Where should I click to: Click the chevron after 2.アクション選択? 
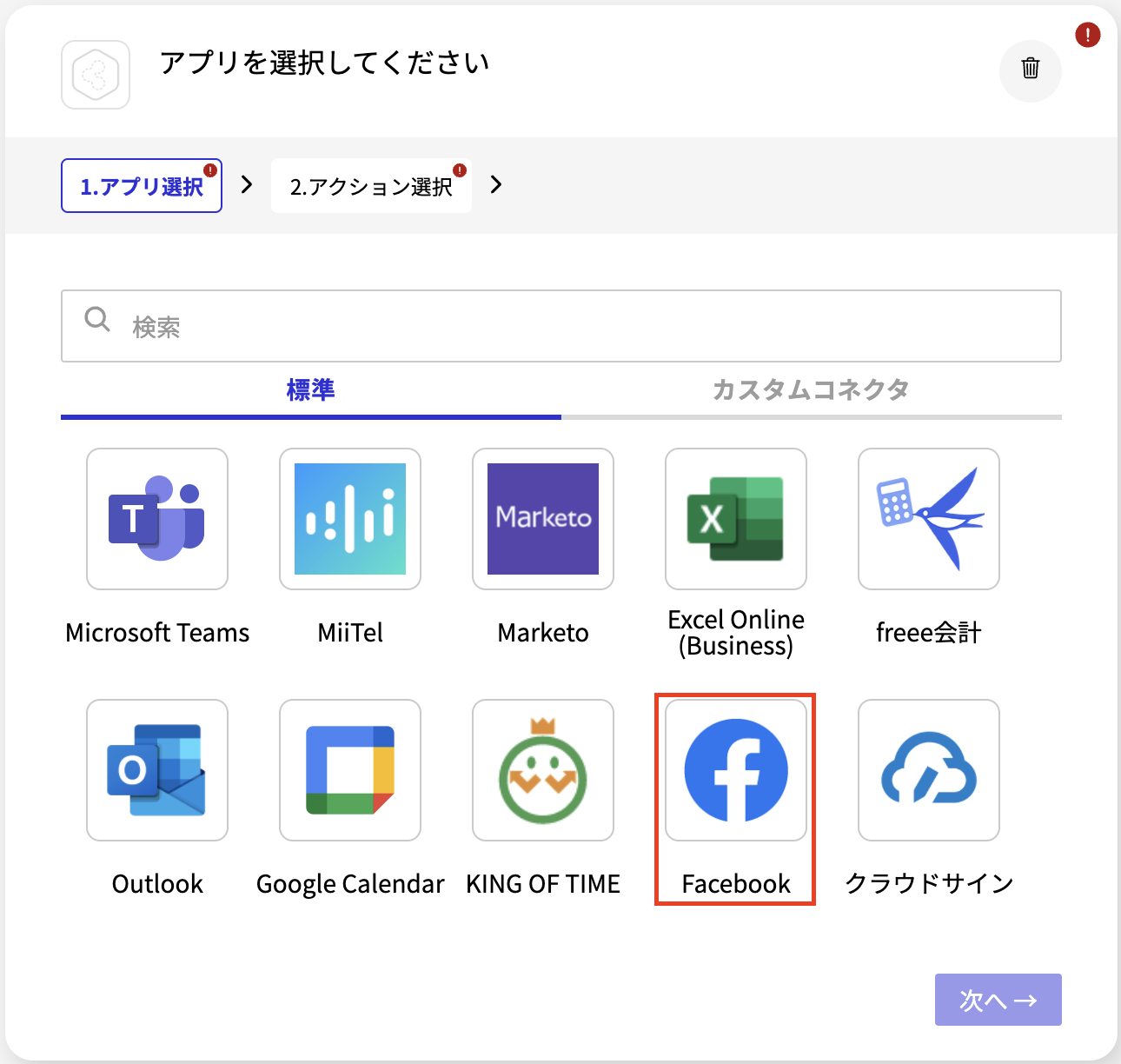[x=496, y=184]
